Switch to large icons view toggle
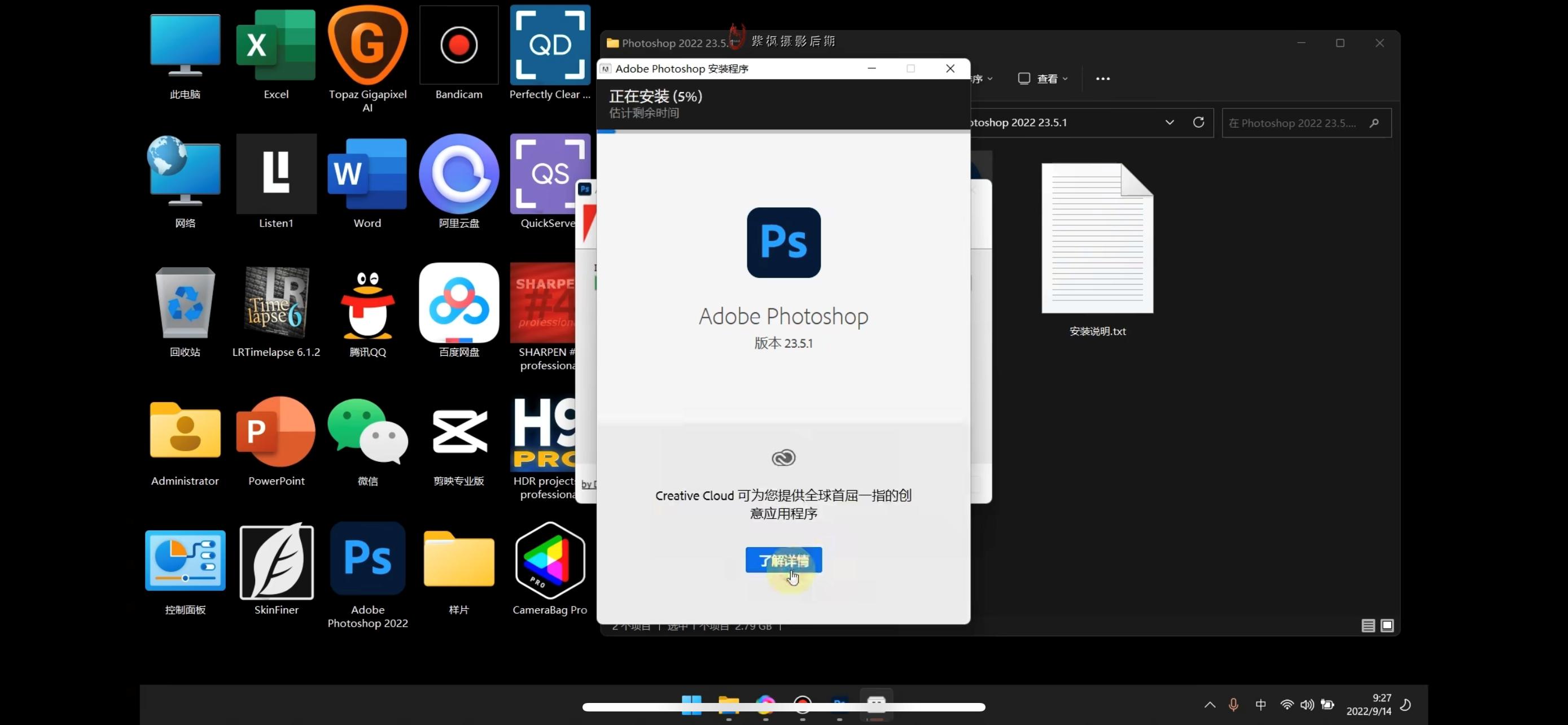The height and width of the screenshot is (725, 1568). [1387, 625]
